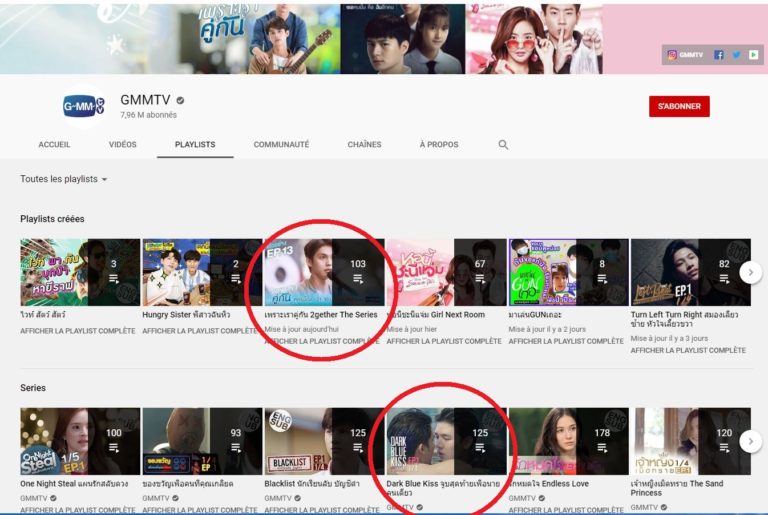The image size is (768, 515).
Task: Click the red S'ABONNER button
Action: (679, 106)
